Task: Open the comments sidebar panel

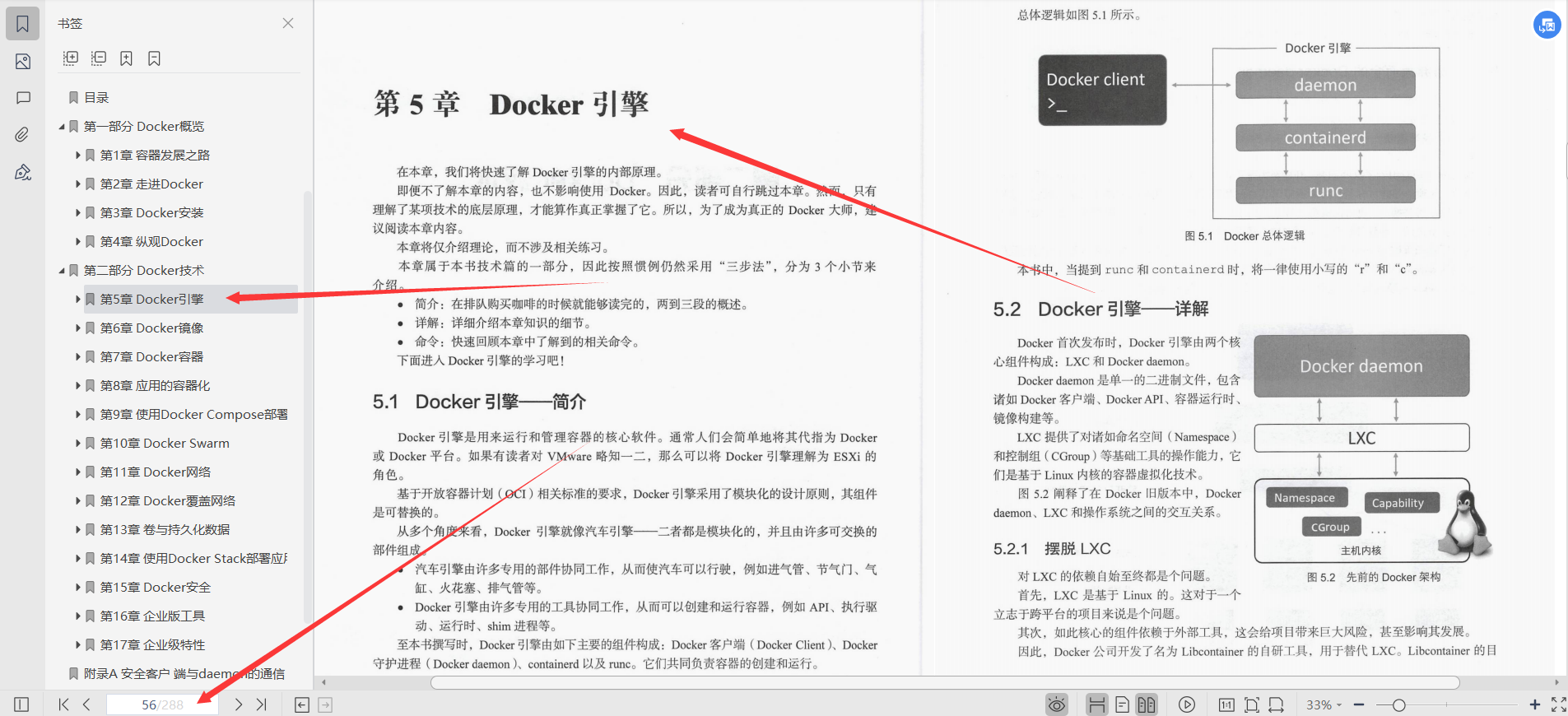Action: point(23,98)
